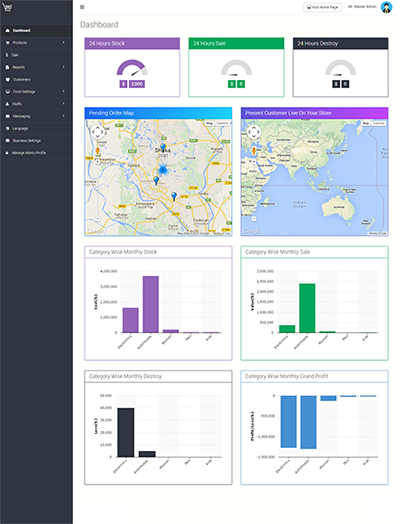The image size is (400, 524).
Task: Toggle sidebar with the hamburger menu icon
Action: 82,7
